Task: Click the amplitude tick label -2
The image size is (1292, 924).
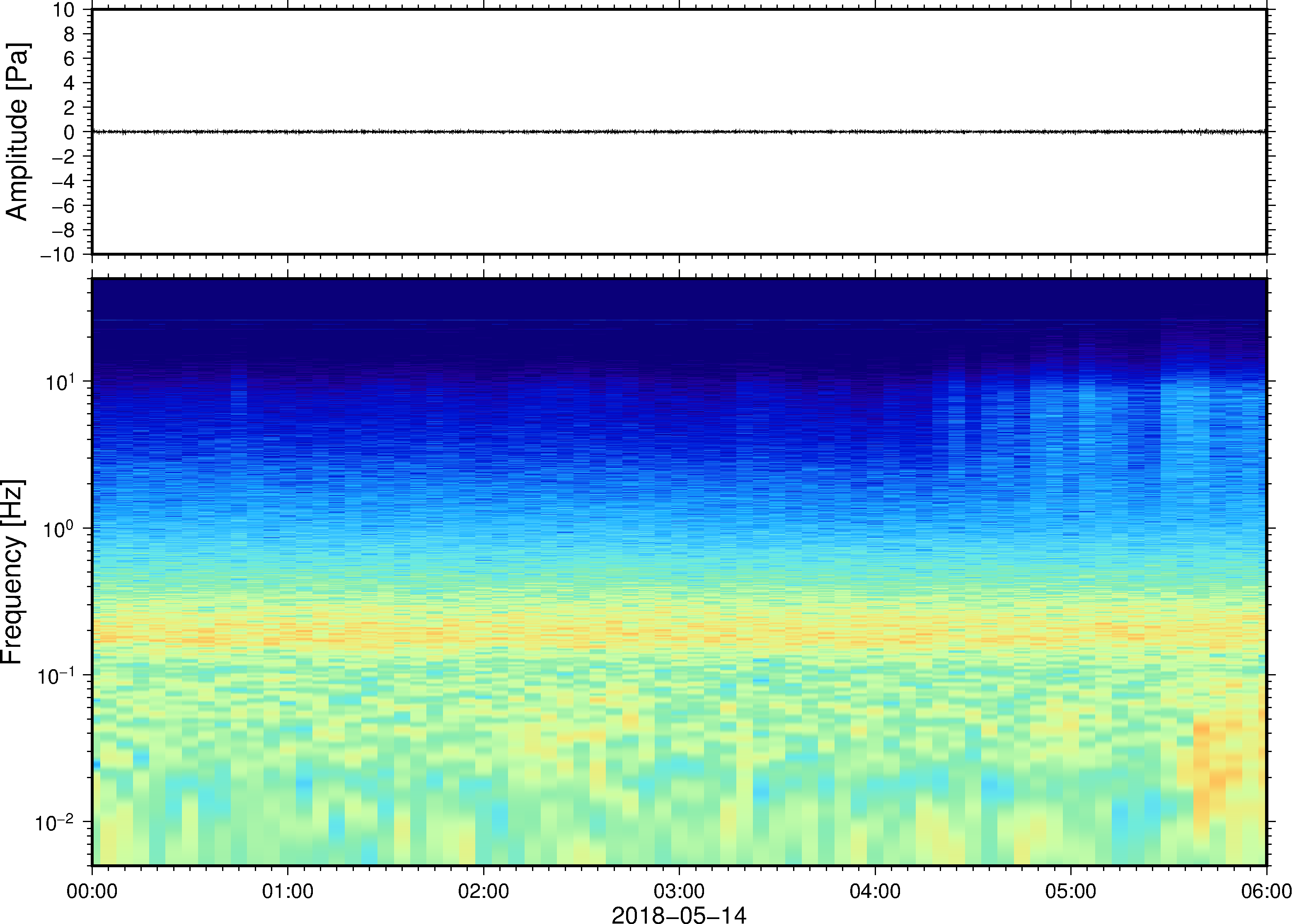Action: 63,157
